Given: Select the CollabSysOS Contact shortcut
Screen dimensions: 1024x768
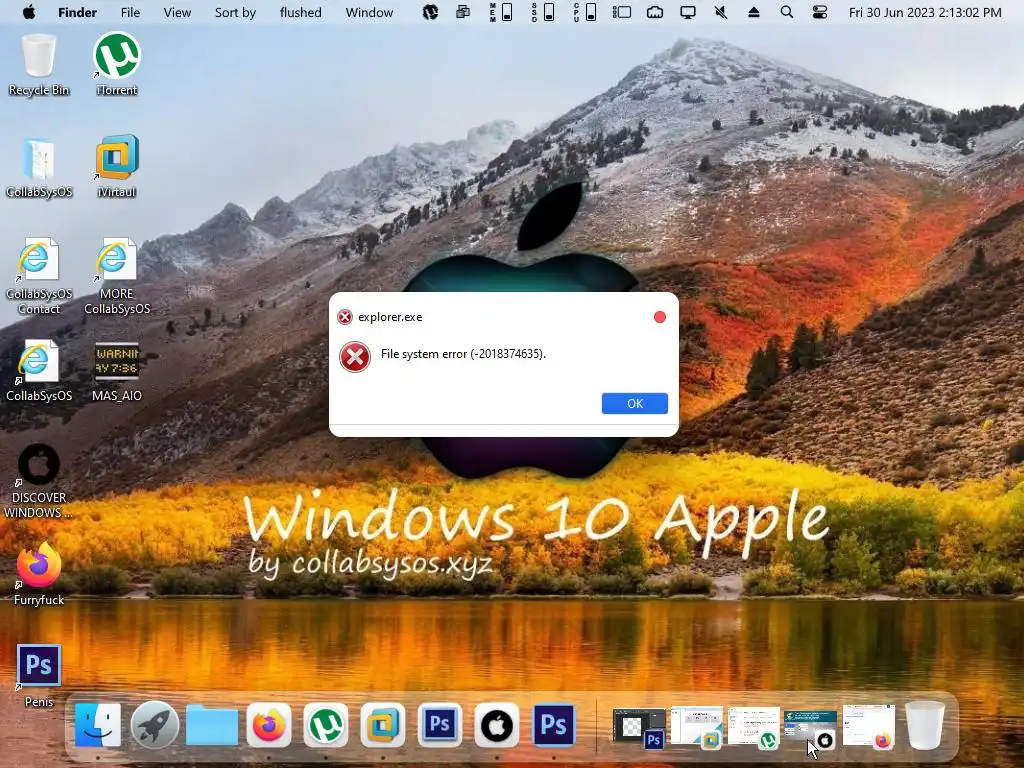Looking at the screenshot, I should point(39,276).
